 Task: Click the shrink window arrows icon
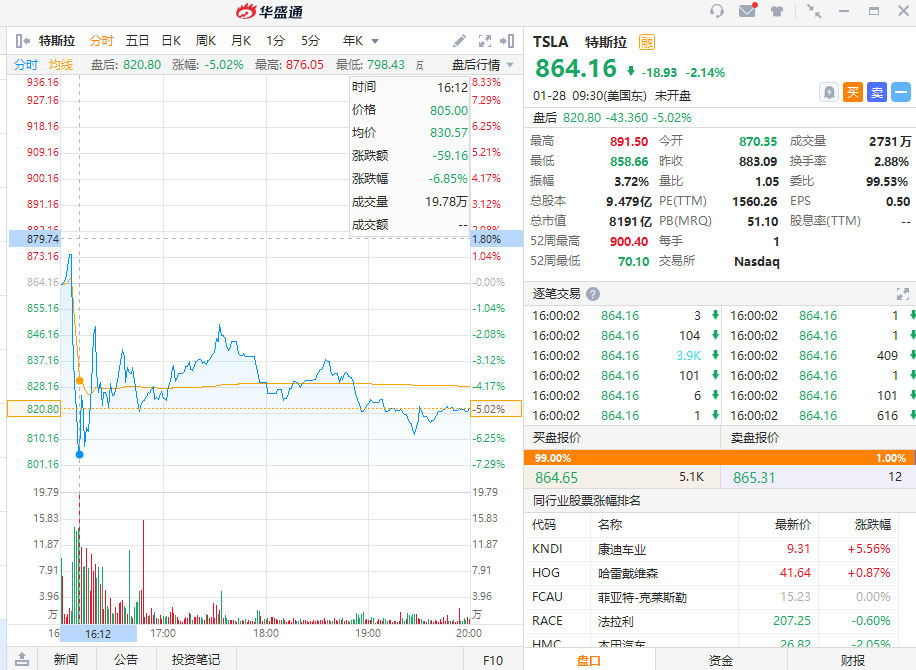pyautogui.click(x=814, y=11)
